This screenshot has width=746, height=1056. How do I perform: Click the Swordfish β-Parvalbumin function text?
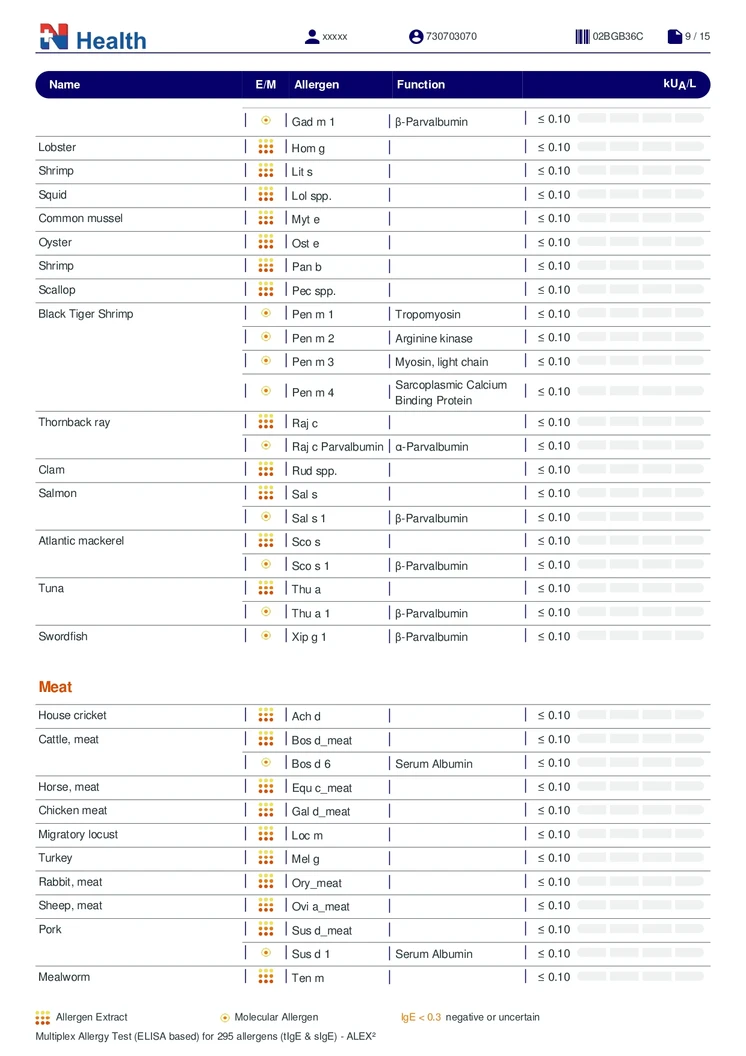431,637
